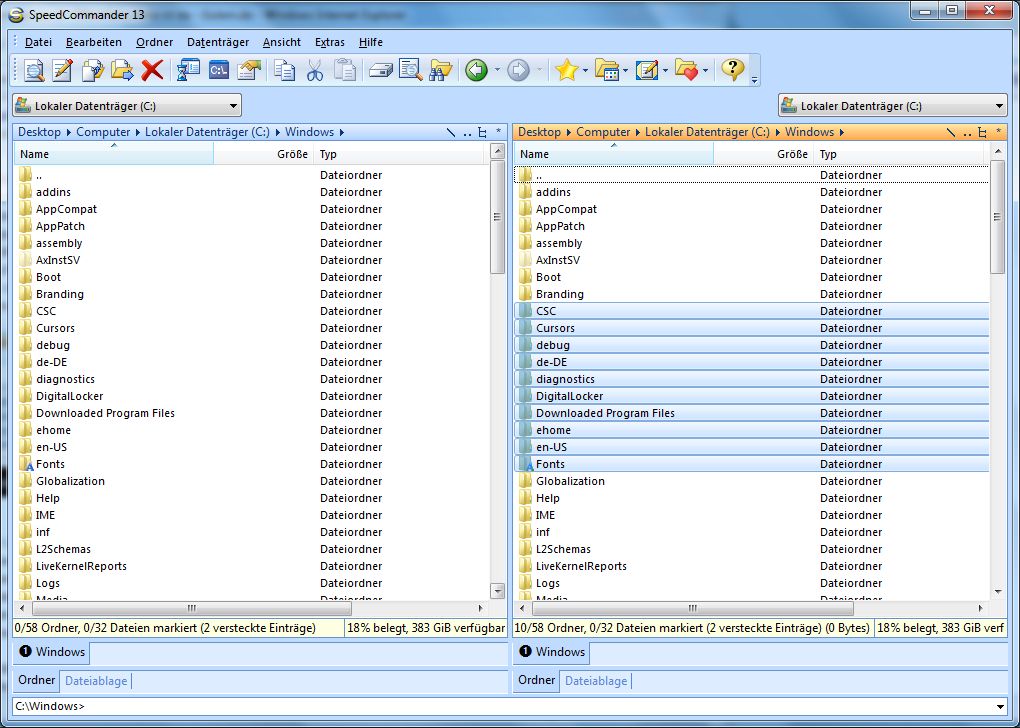Select the red Delete icon in toolbar
The image size is (1020, 728).
coord(154,70)
